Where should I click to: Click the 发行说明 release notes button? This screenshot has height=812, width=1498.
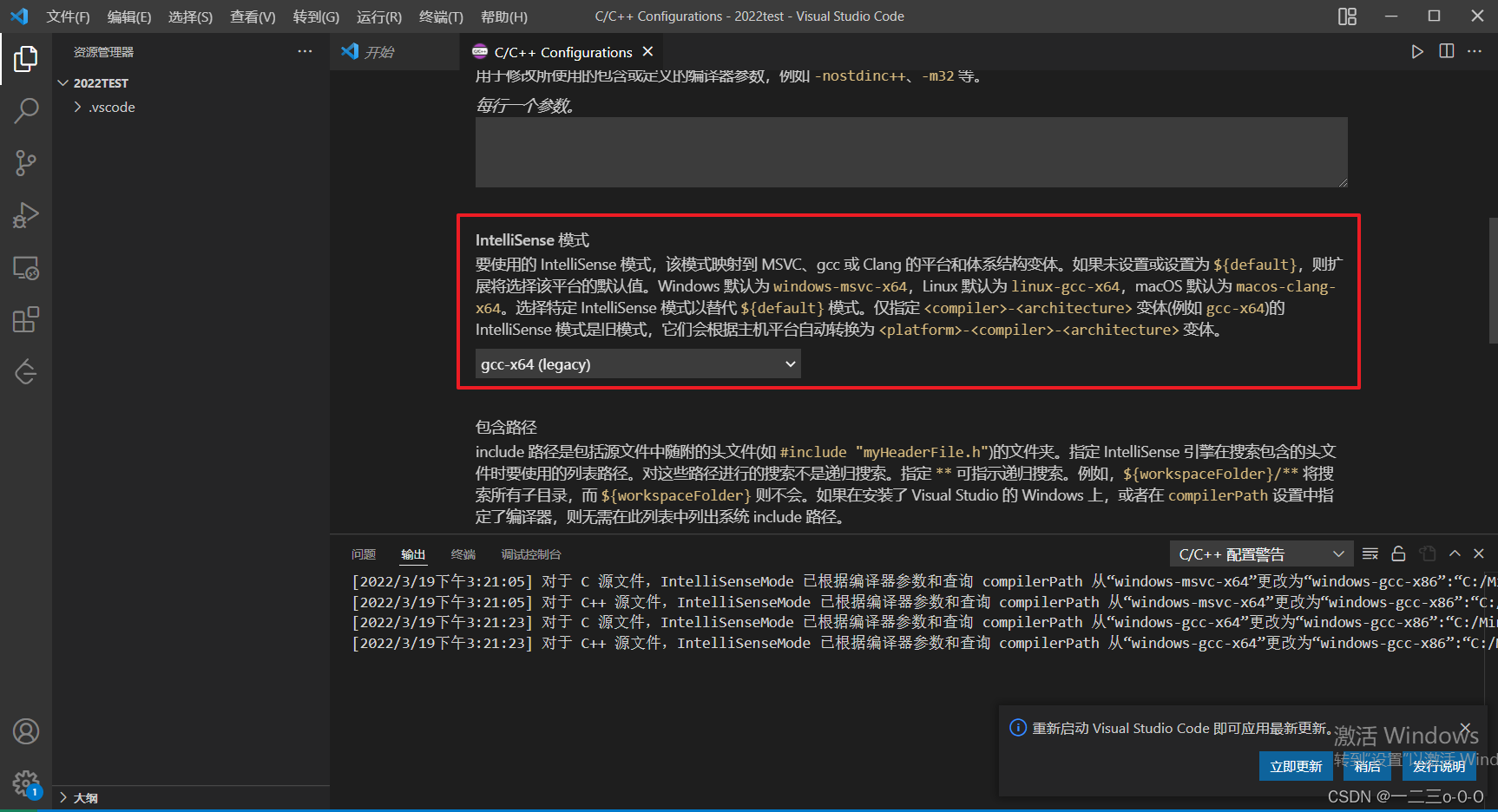pos(1438,765)
